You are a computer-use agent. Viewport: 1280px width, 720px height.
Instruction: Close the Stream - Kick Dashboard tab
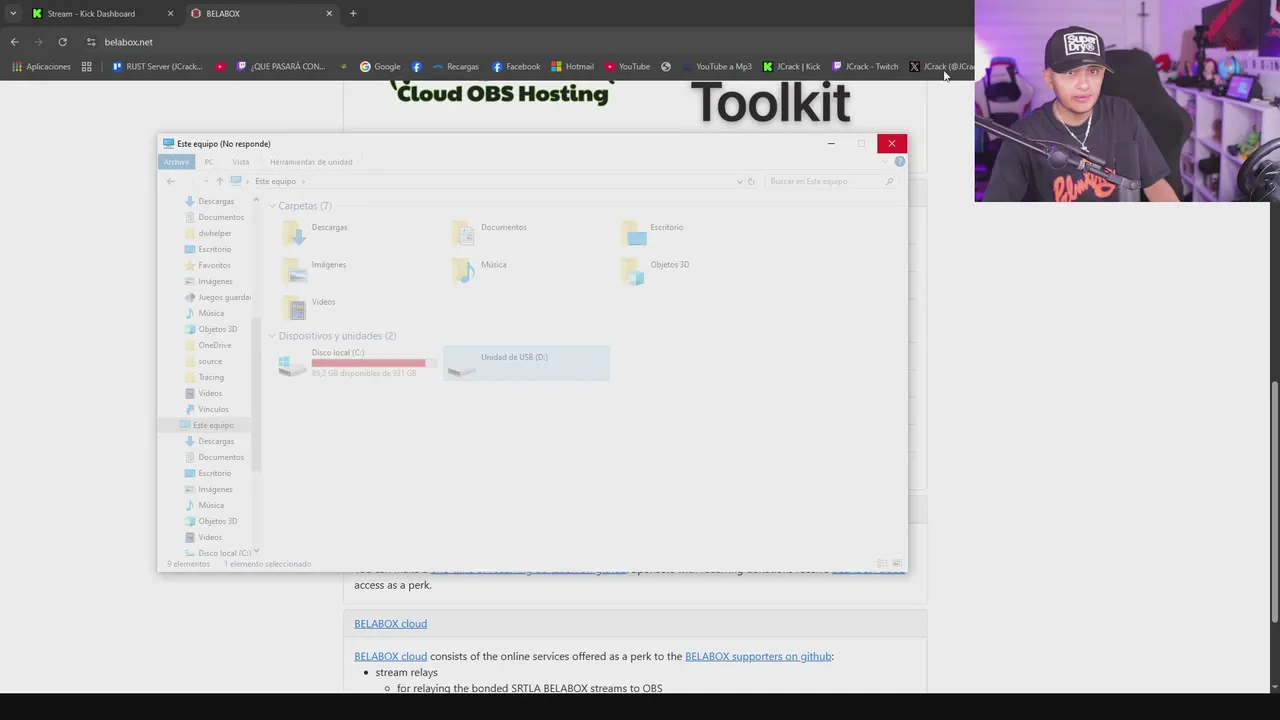coord(170,14)
